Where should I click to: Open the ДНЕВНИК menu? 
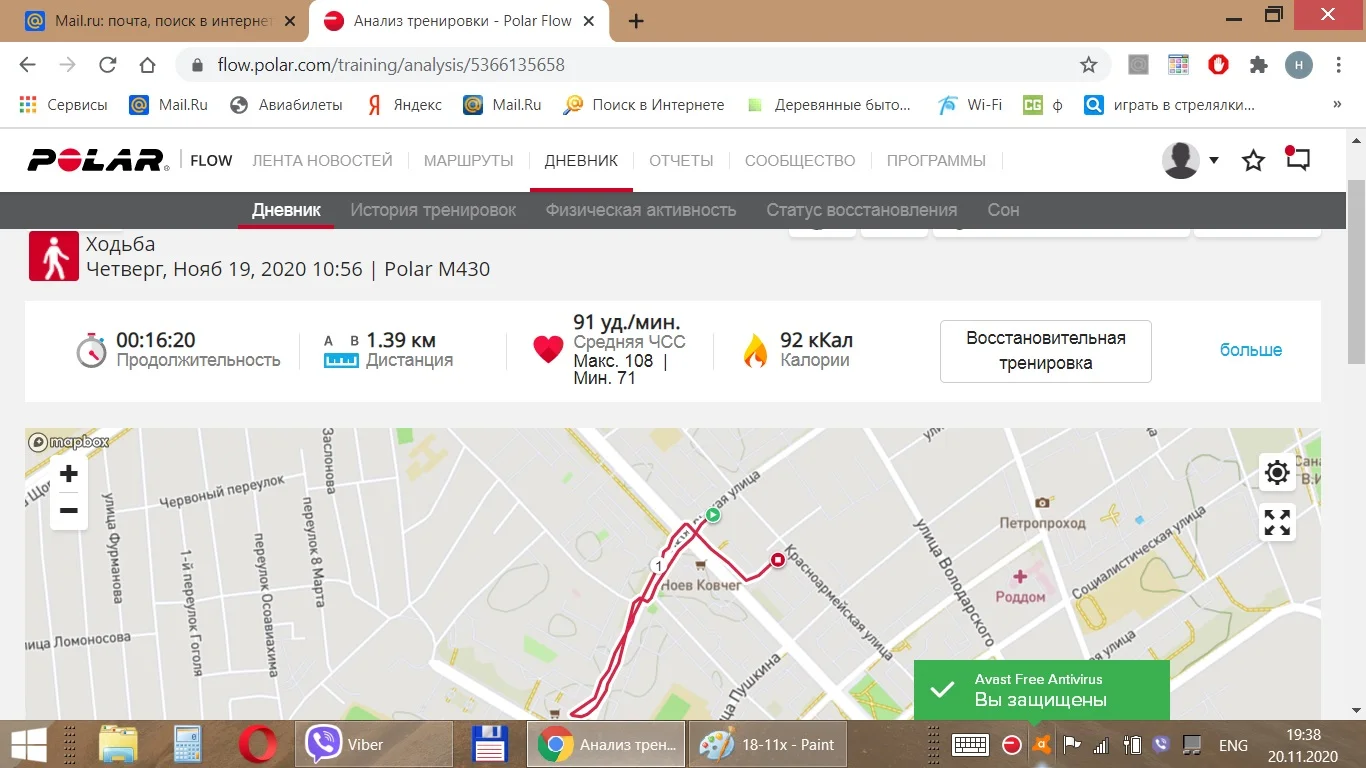tap(581, 160)
